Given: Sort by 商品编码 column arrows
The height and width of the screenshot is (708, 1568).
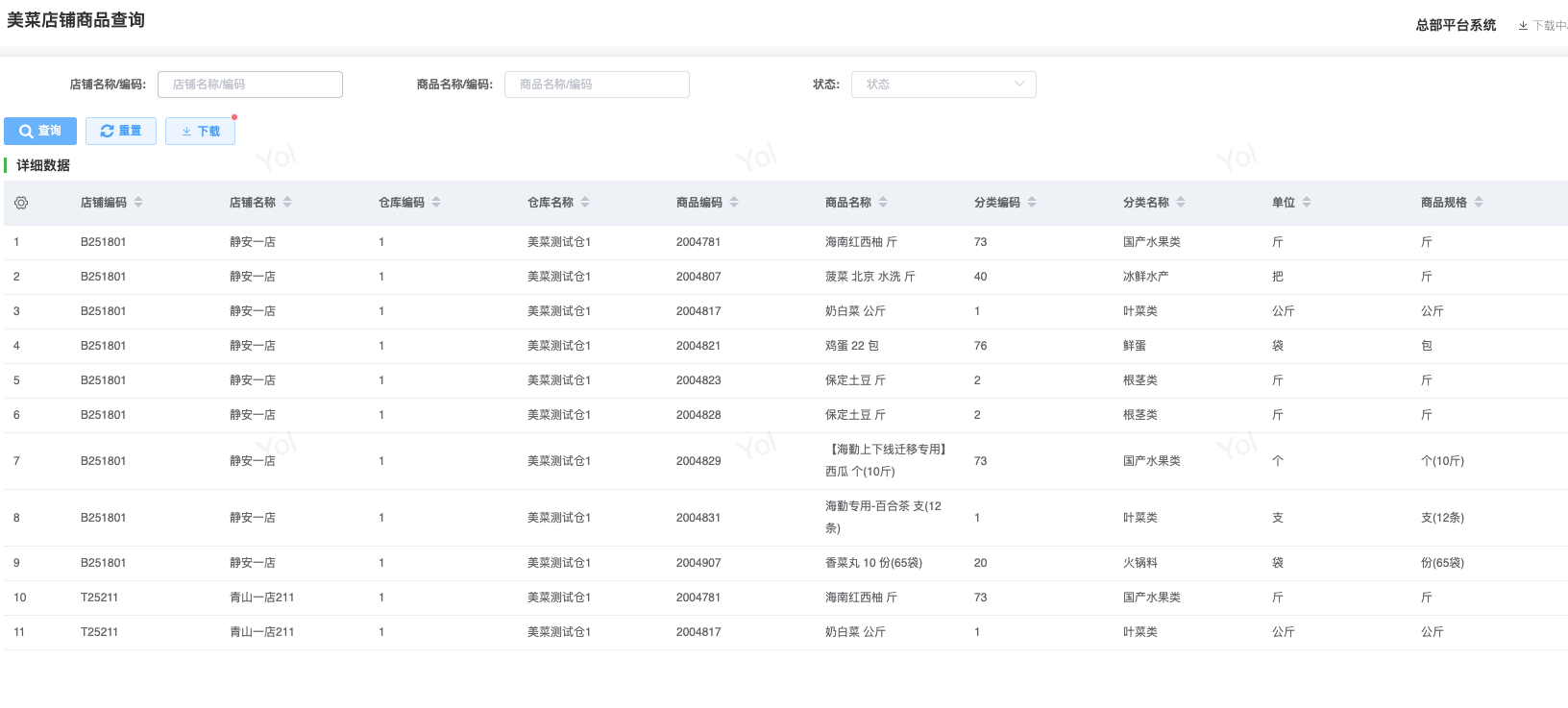Looking at the screenshot, I should (734, 203).
